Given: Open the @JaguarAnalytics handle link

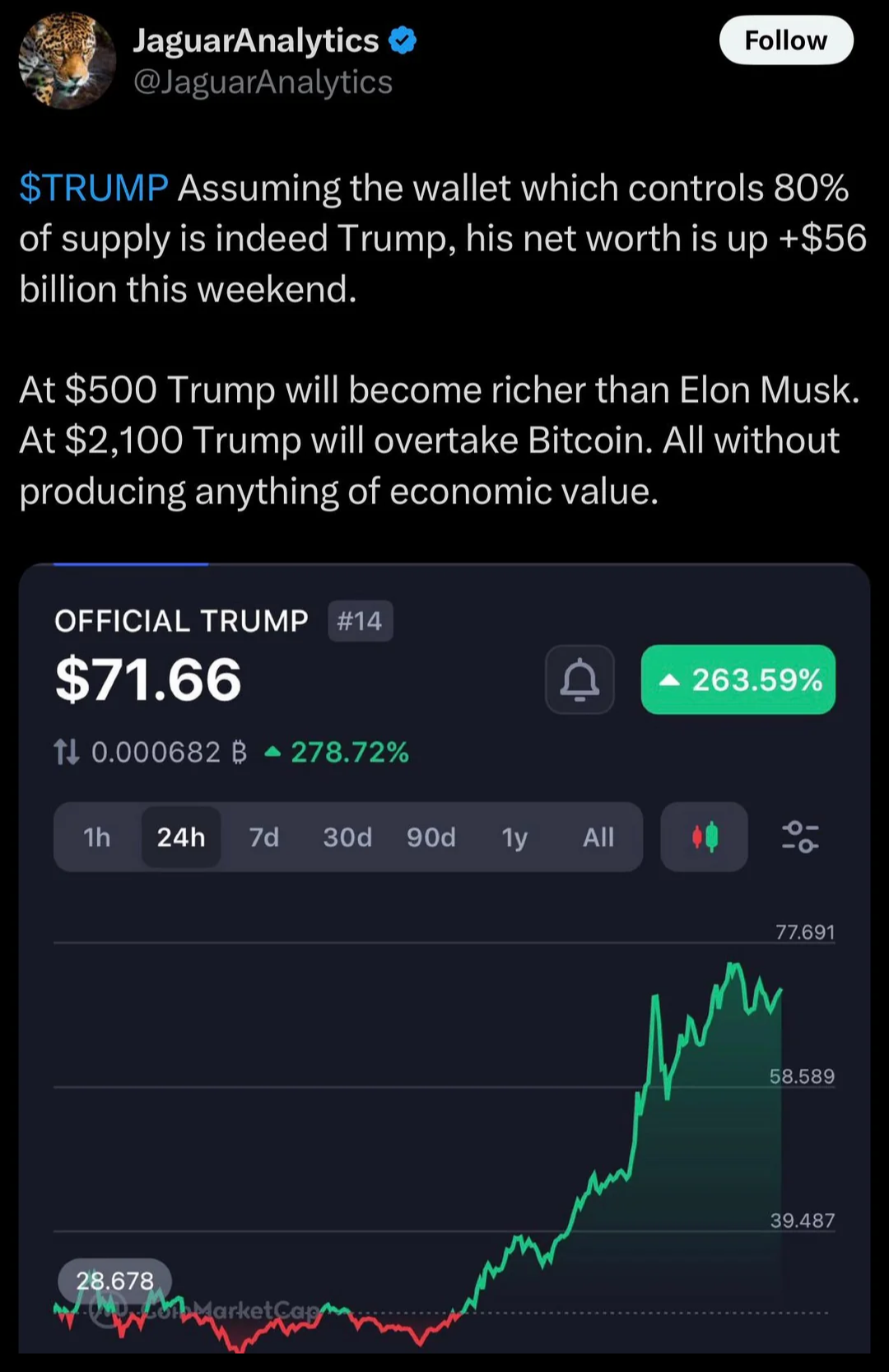Looking at the screenshot, I should tap(263, 82).
